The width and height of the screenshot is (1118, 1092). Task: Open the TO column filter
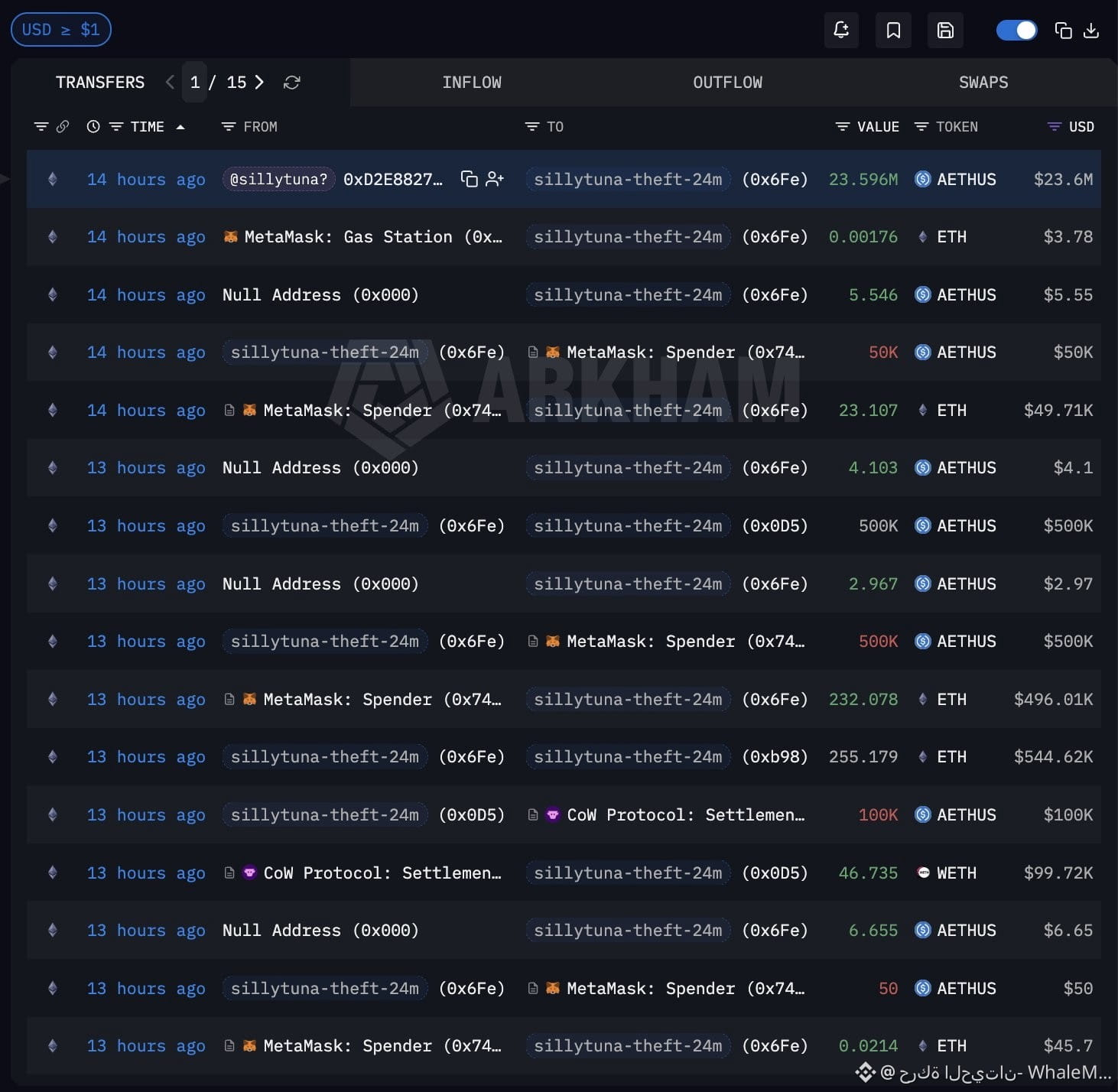532,127
